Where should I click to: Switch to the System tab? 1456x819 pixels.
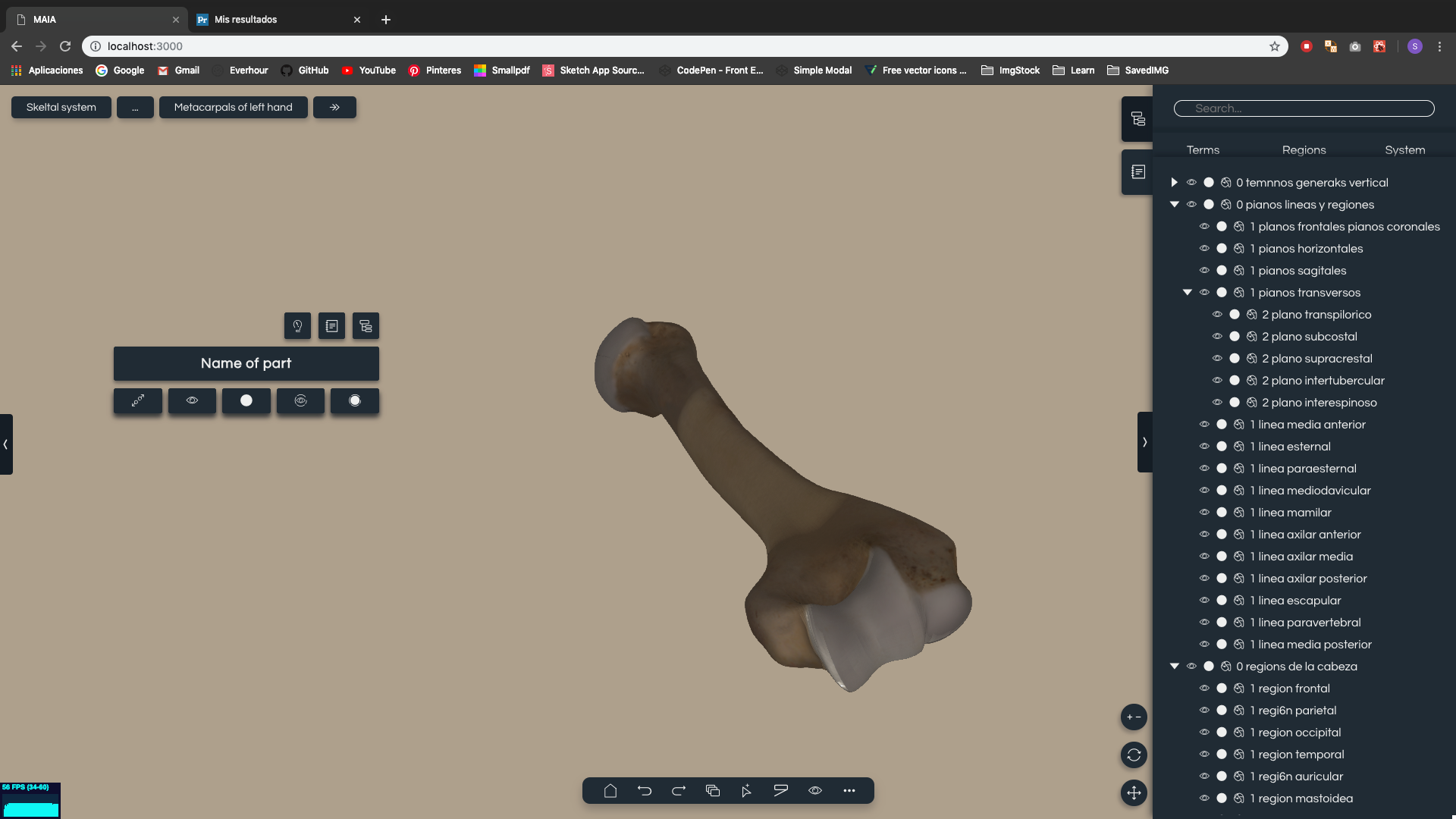coord(1405,149)
